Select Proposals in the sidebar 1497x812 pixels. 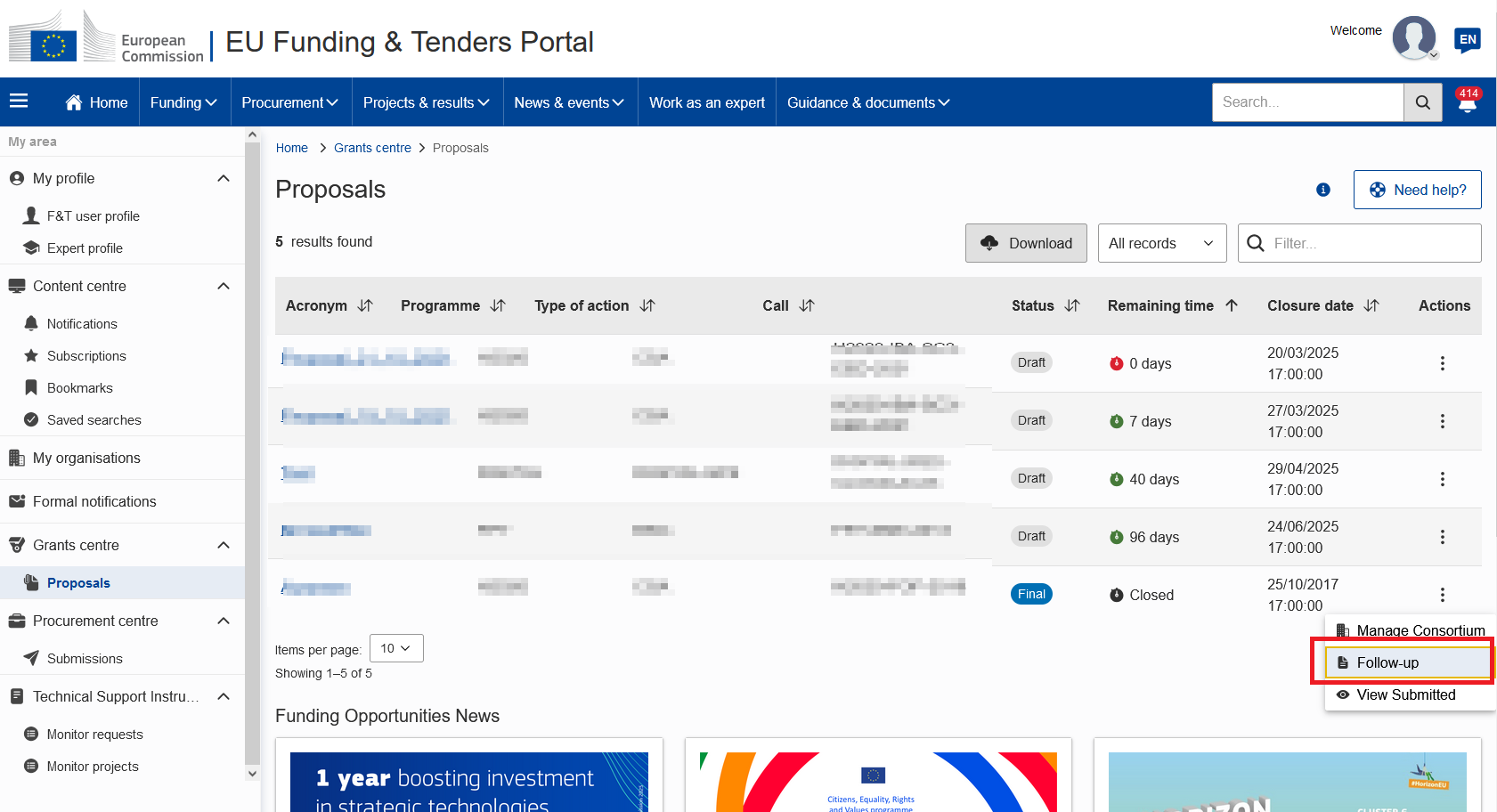click(122, 582)
